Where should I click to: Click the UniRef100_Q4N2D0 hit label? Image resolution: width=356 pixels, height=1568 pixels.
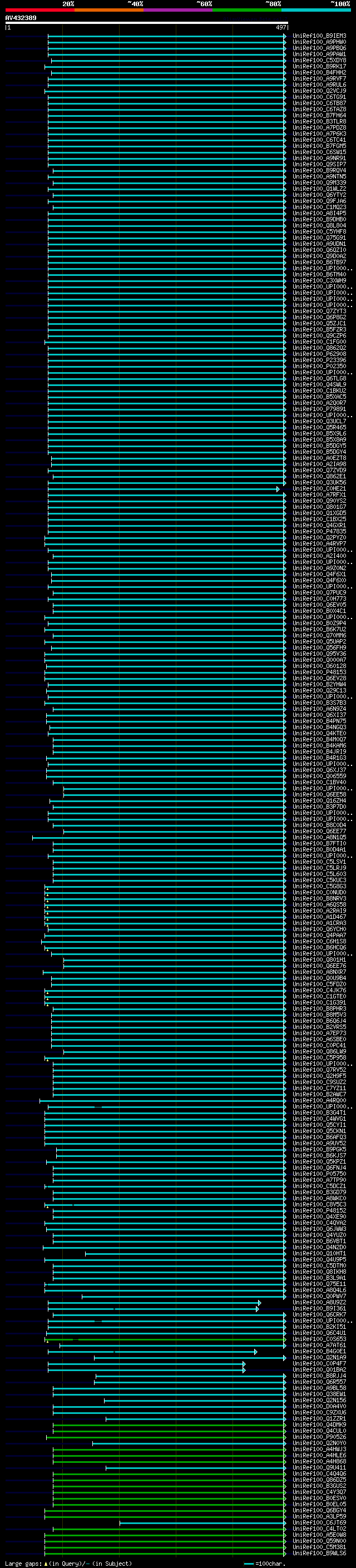(319, 1247)
